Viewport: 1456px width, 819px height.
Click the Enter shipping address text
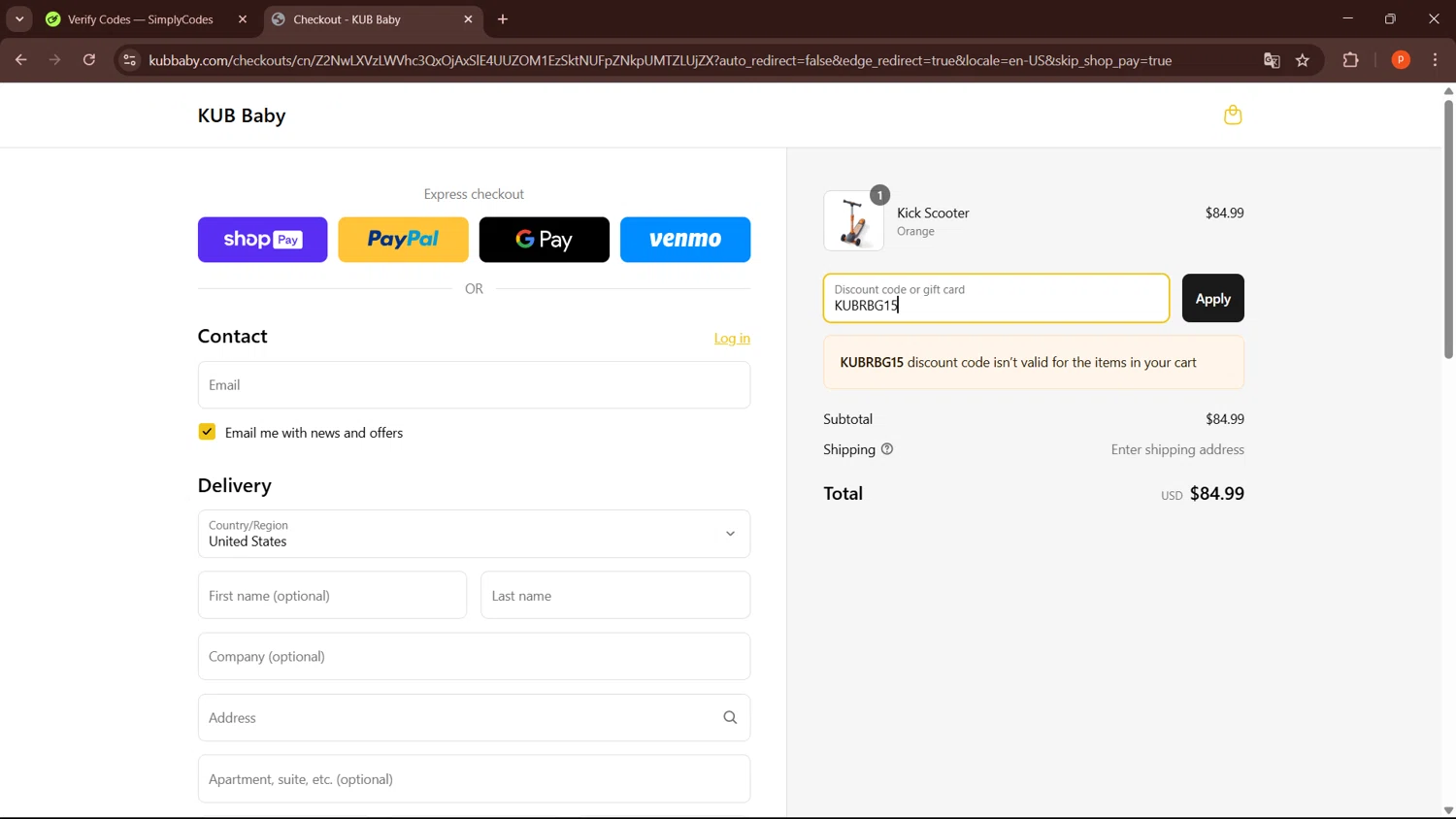coord(1177,449)
